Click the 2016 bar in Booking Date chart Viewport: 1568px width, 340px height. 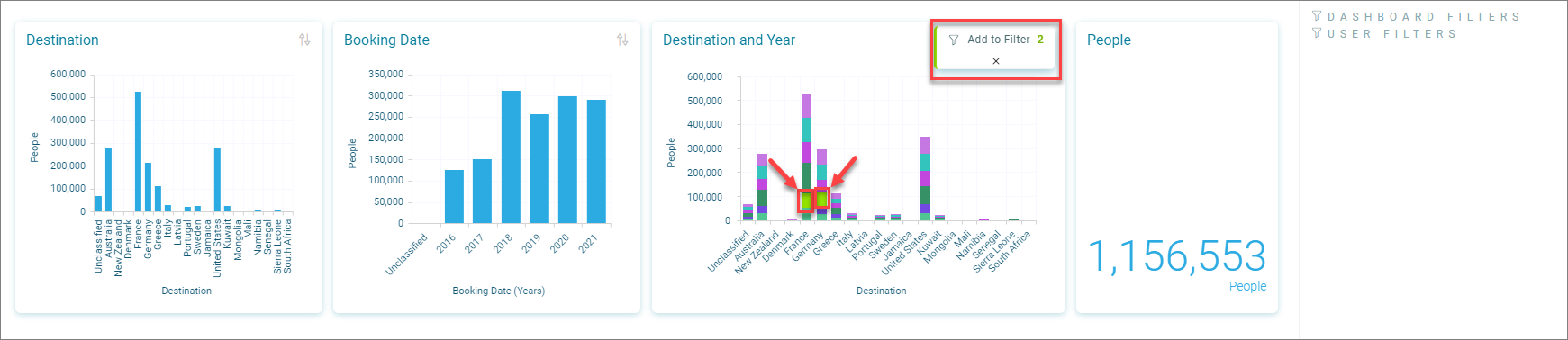454,196
